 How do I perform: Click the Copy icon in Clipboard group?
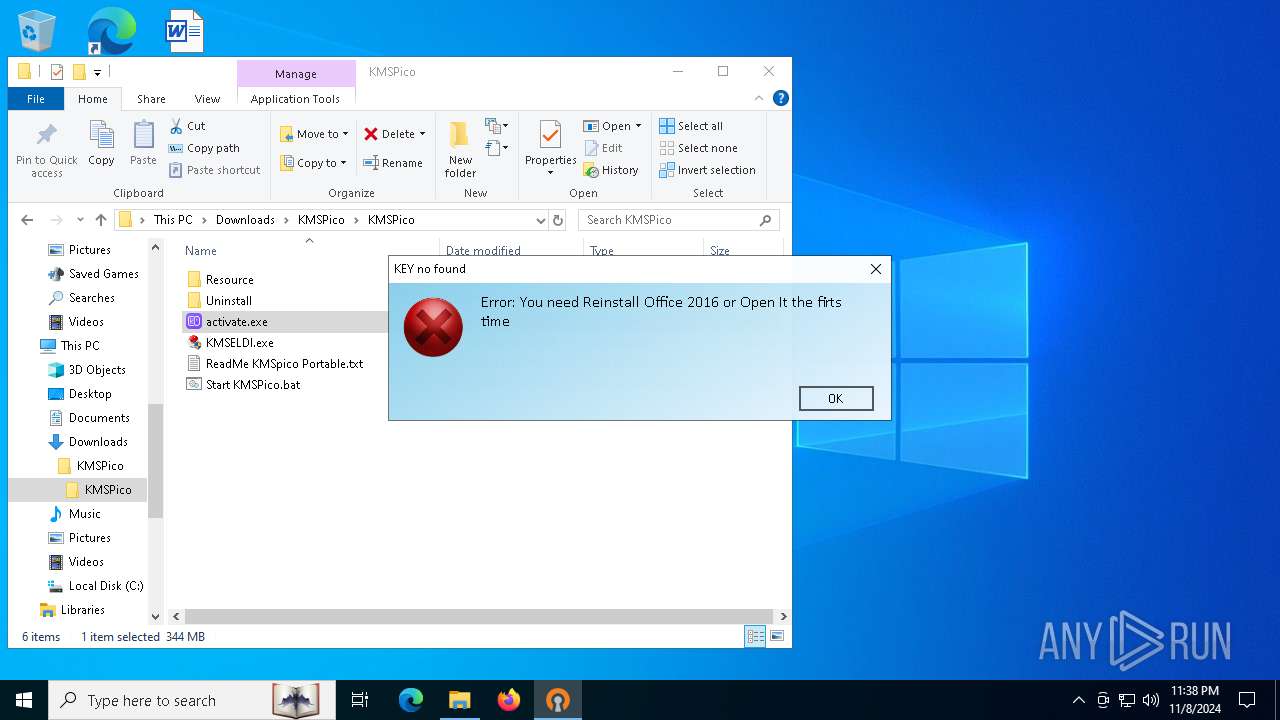101,143
